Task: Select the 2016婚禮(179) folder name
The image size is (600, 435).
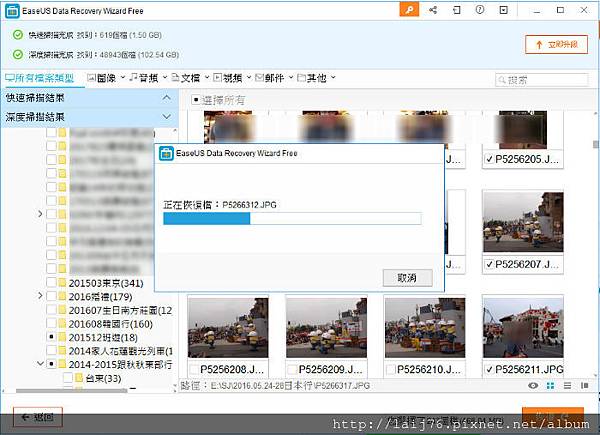Action: pyautogui.click(x=101, y=297)
